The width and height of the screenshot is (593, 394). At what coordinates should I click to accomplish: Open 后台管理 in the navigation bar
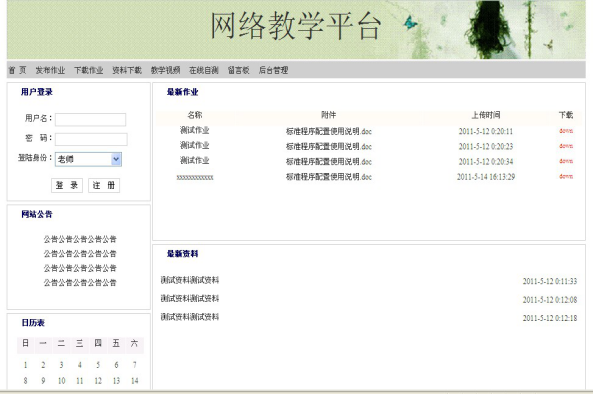[273, 70]
